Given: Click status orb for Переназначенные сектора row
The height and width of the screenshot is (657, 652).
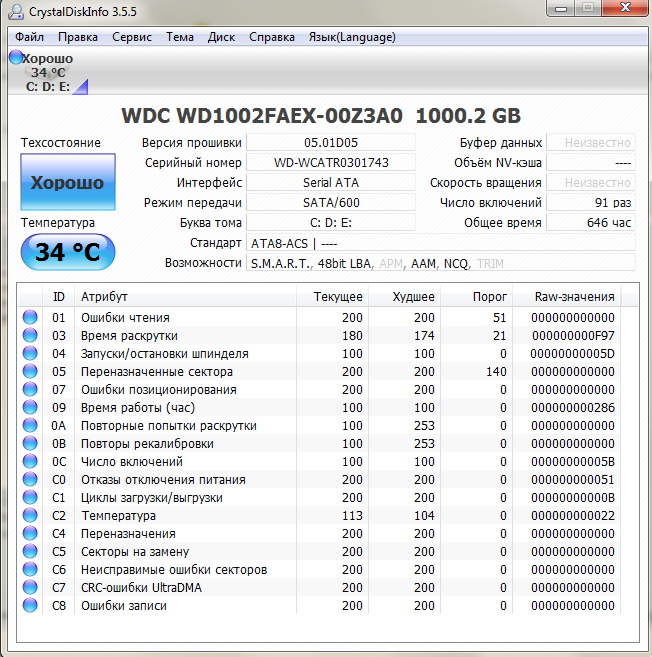Looking at the screenshot, I should point(31,371).
